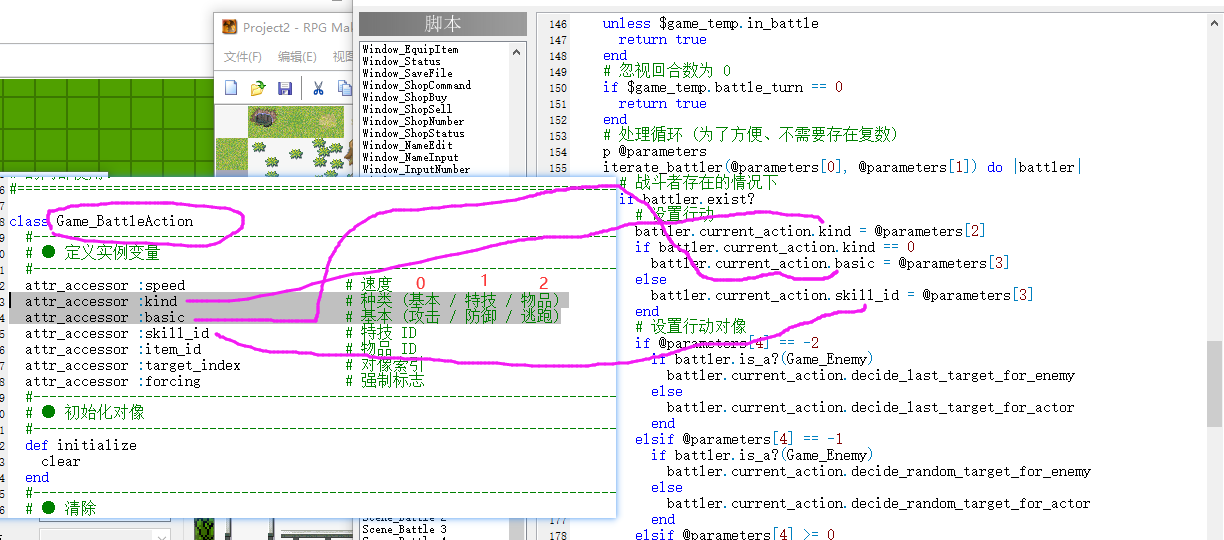
Task: Click the Copy icon in the toolbar
Action: 345,88
